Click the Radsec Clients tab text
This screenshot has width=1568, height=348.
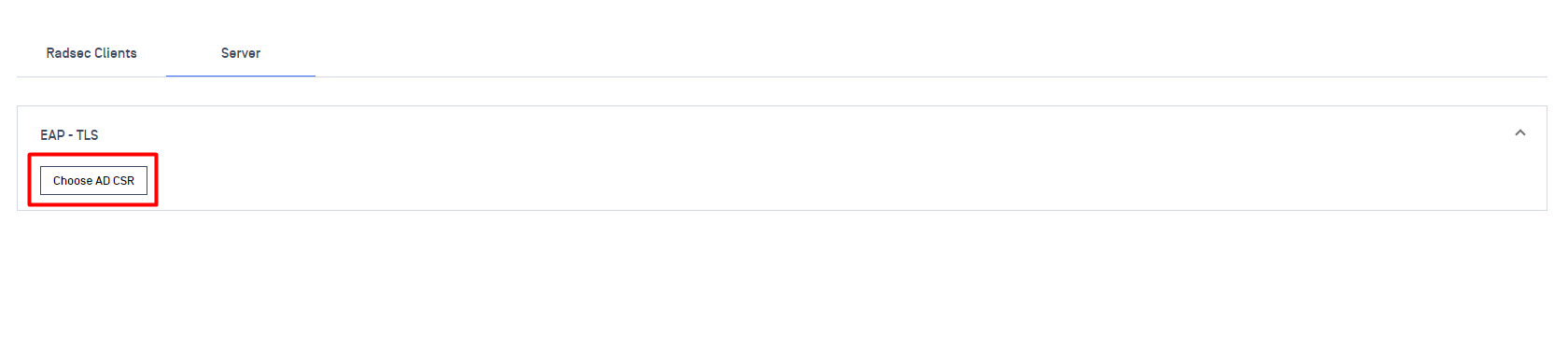[x=91, y=53]
